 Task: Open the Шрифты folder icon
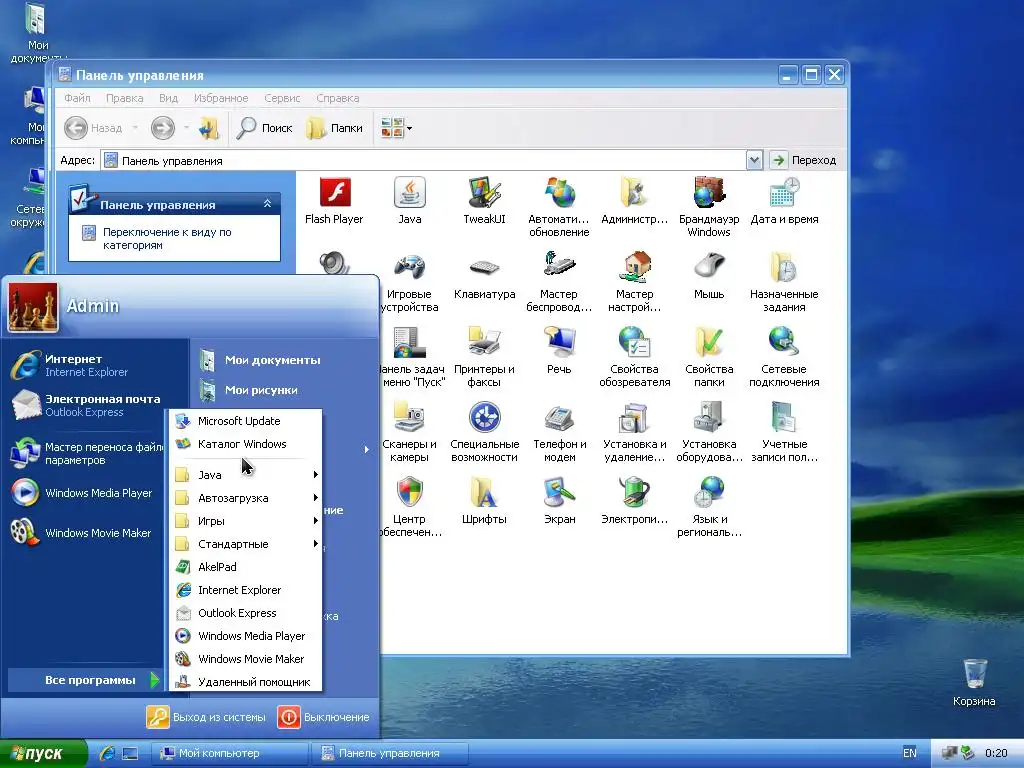pyautogui.click(x=485, y=501)
